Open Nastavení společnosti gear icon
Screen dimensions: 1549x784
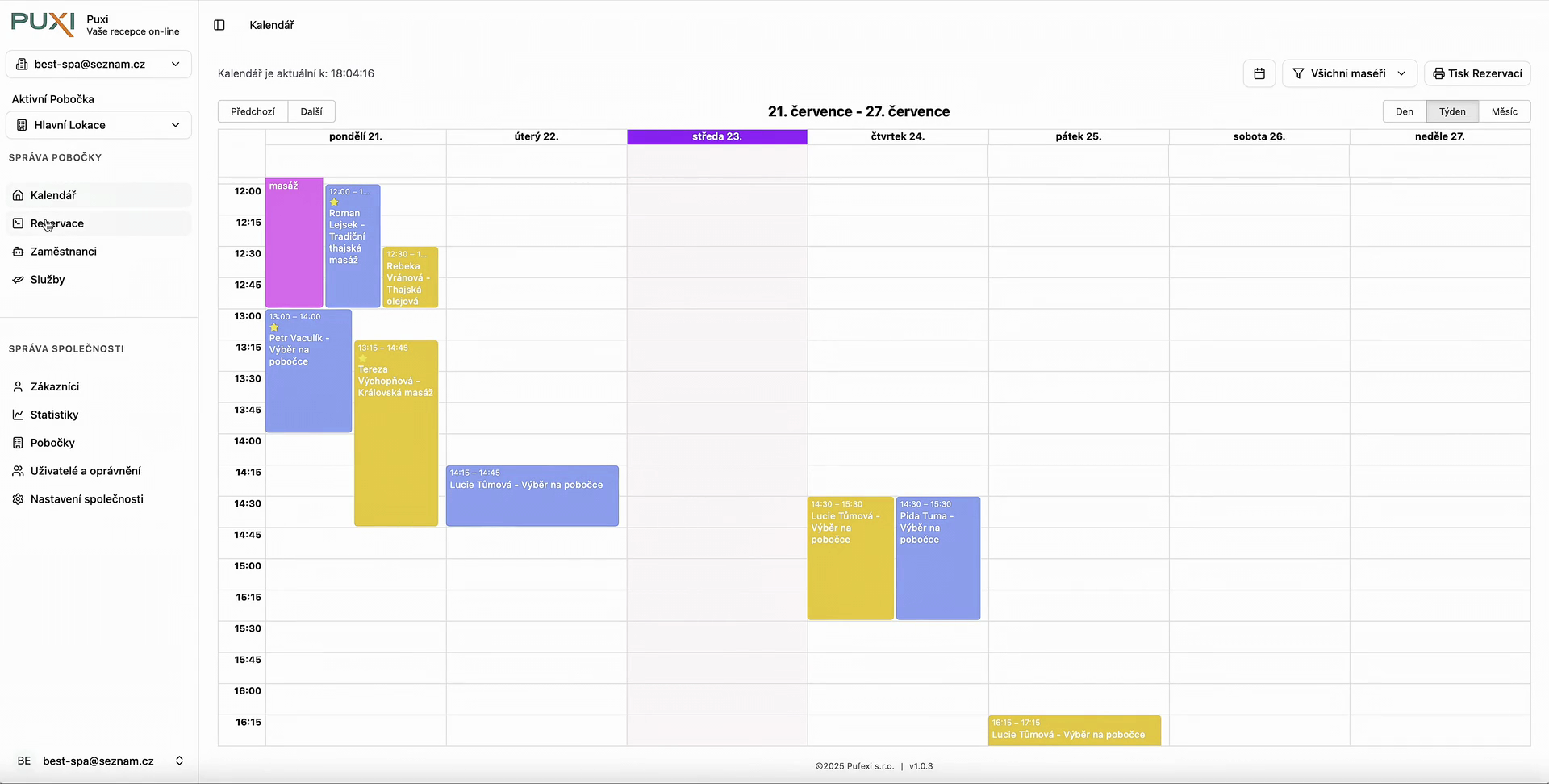click(18, 499)
